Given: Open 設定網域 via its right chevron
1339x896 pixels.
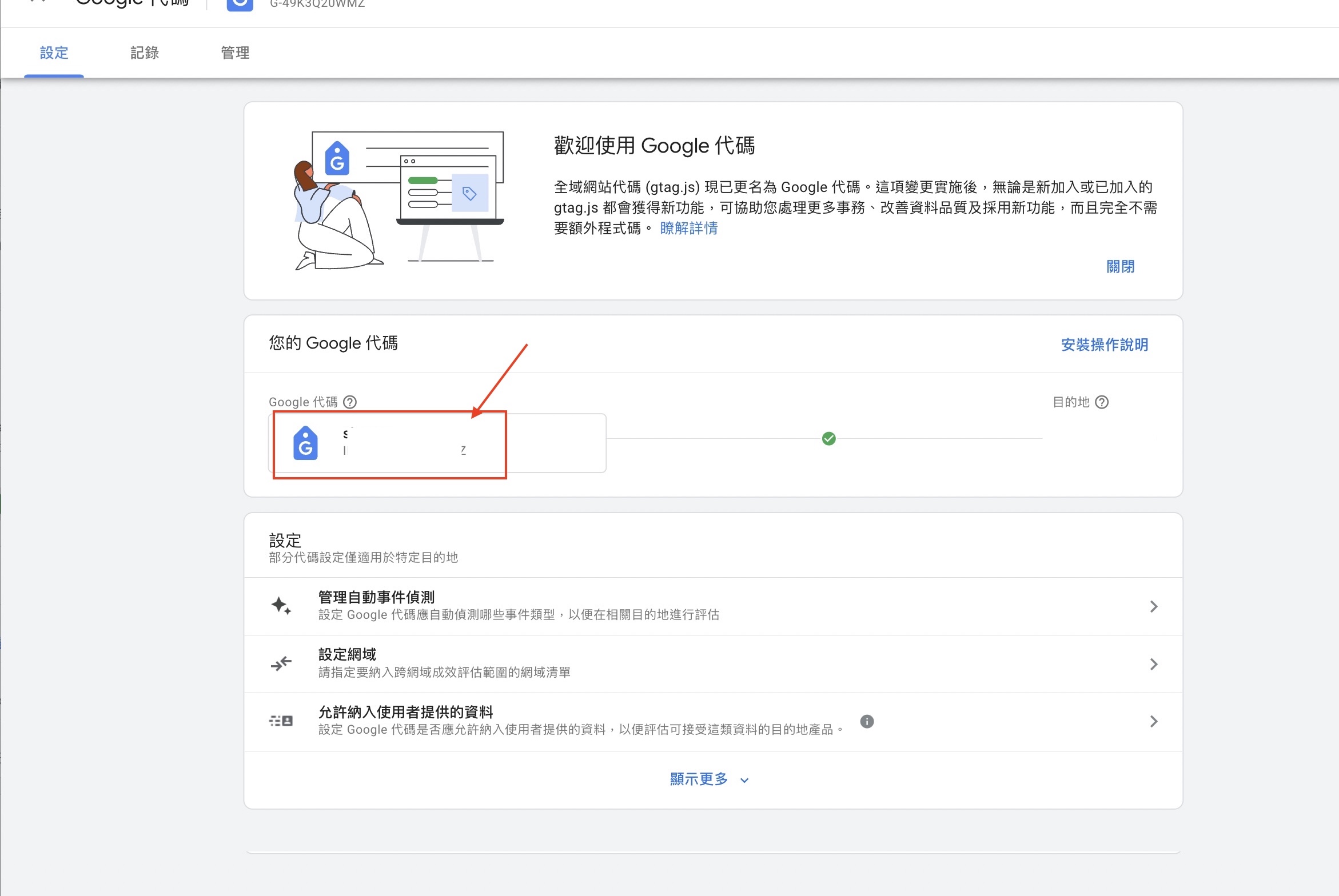Looking at the screenshot, I should point(1153,664).
